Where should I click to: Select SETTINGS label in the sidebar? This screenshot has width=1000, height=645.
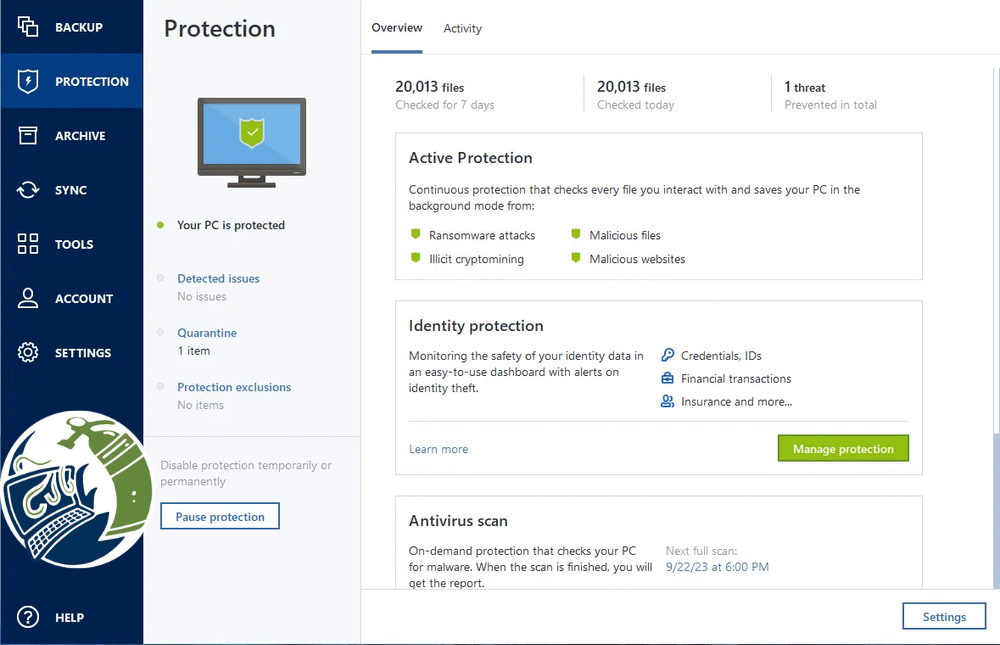point(83,353)
